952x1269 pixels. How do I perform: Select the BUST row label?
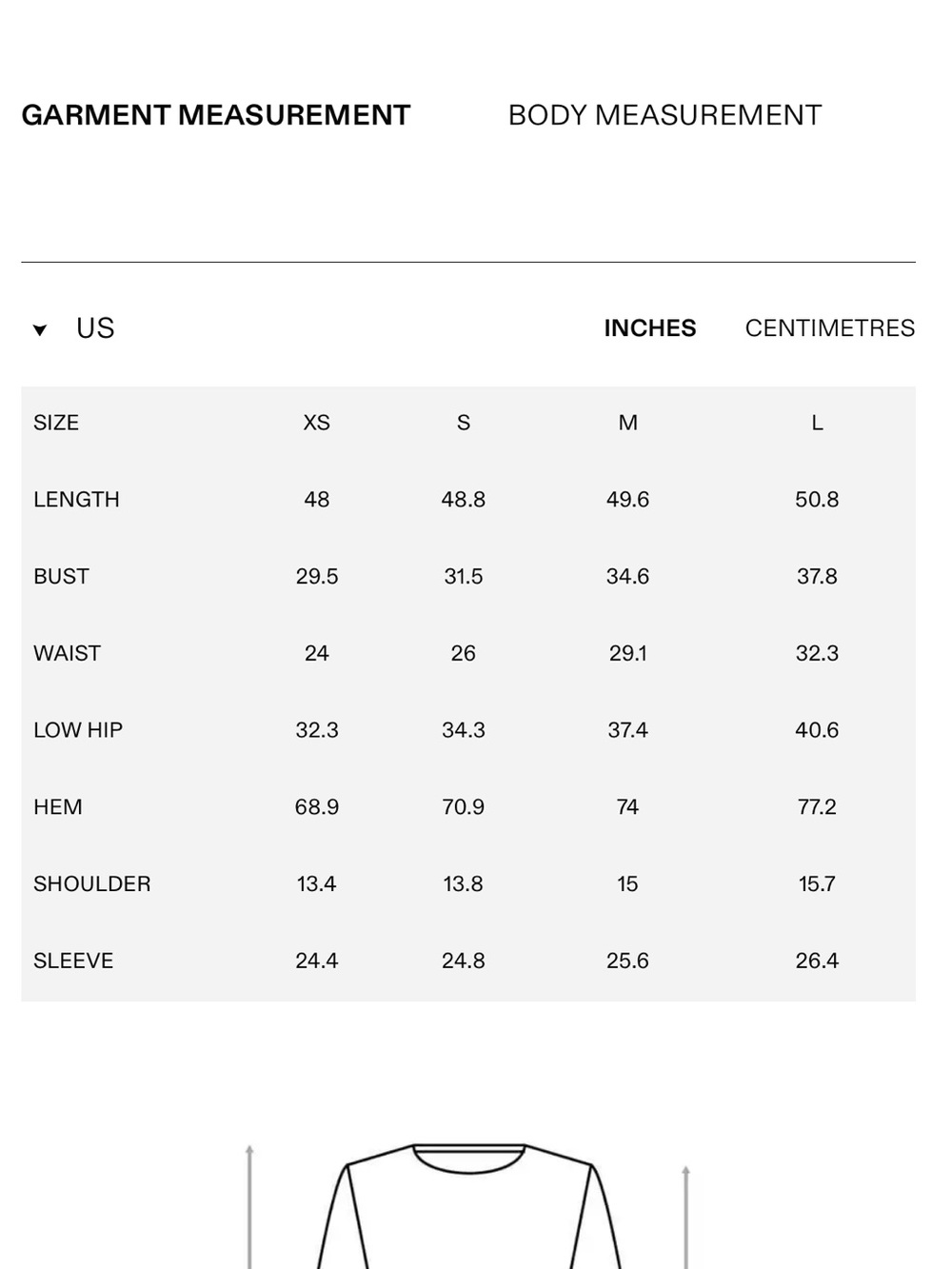[61, 577]
